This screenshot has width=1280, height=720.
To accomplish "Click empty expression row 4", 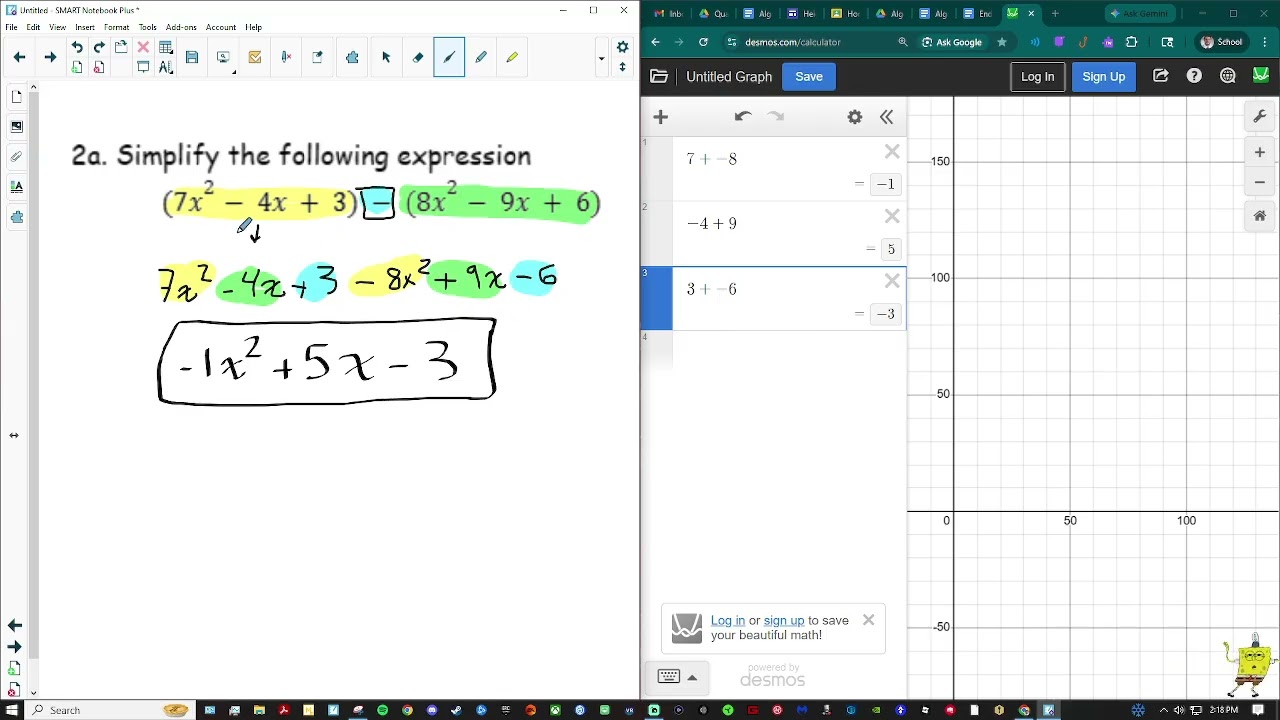I will pos(789,351).
